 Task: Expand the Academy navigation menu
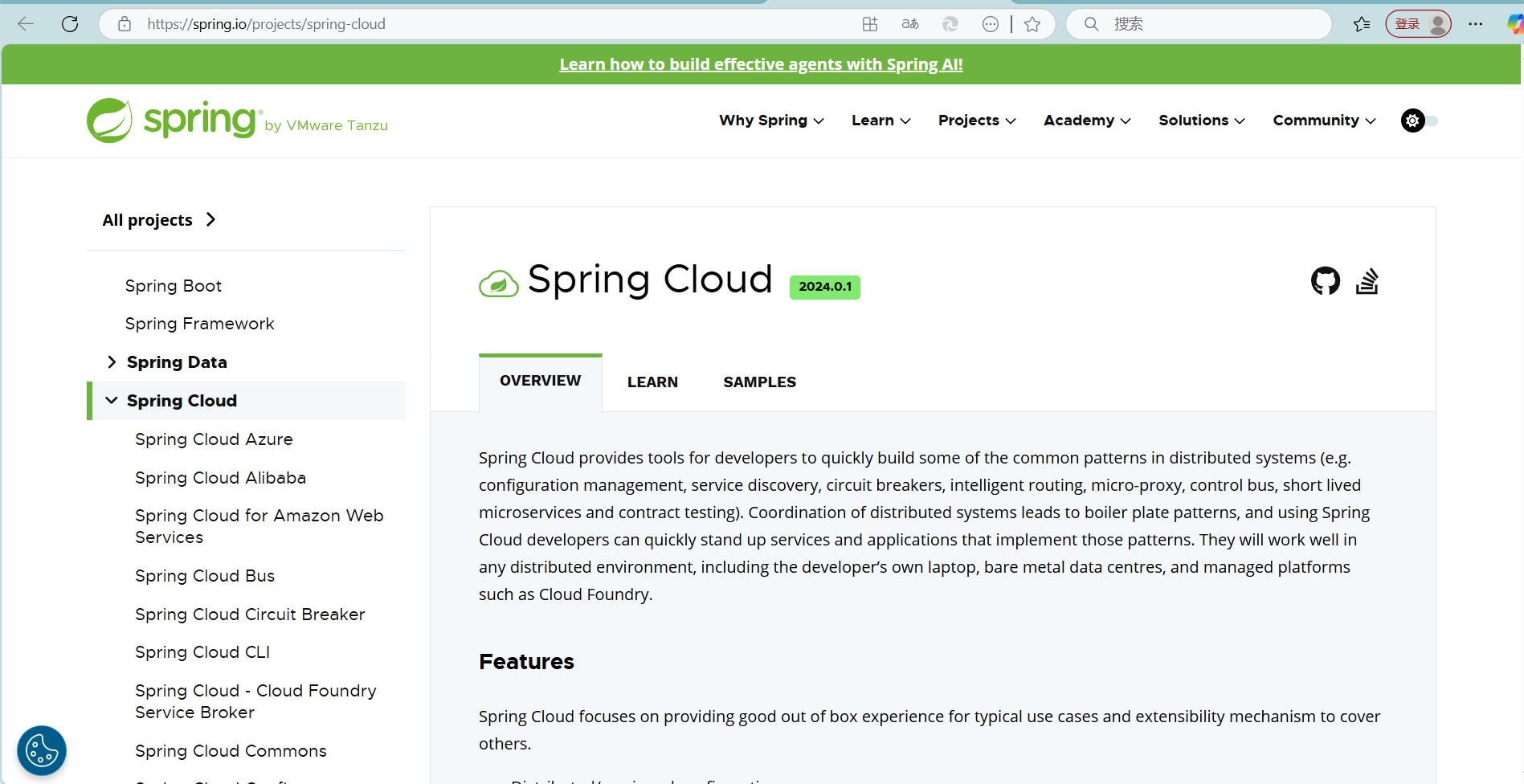(x=1087, y=120)
